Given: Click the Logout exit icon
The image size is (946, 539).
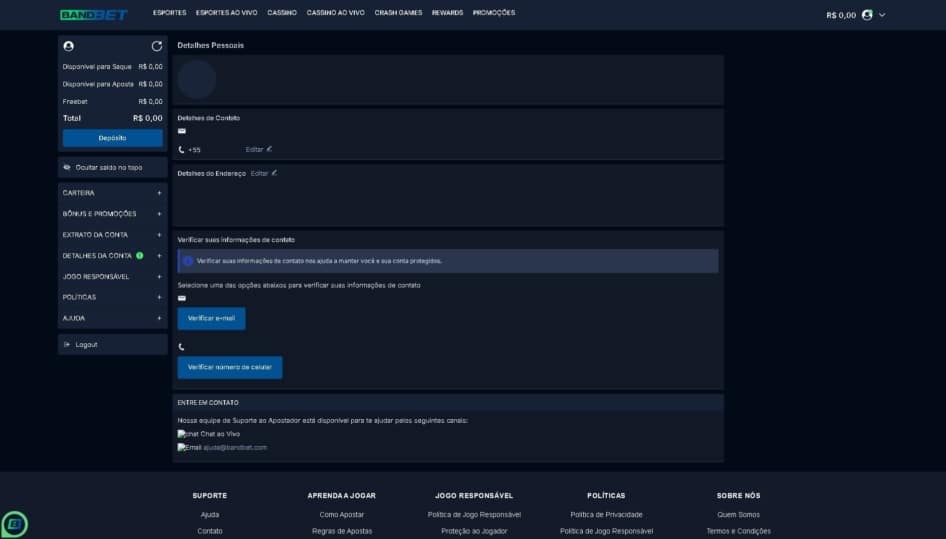Looking at the screenshot, I should tap(67, 345).
